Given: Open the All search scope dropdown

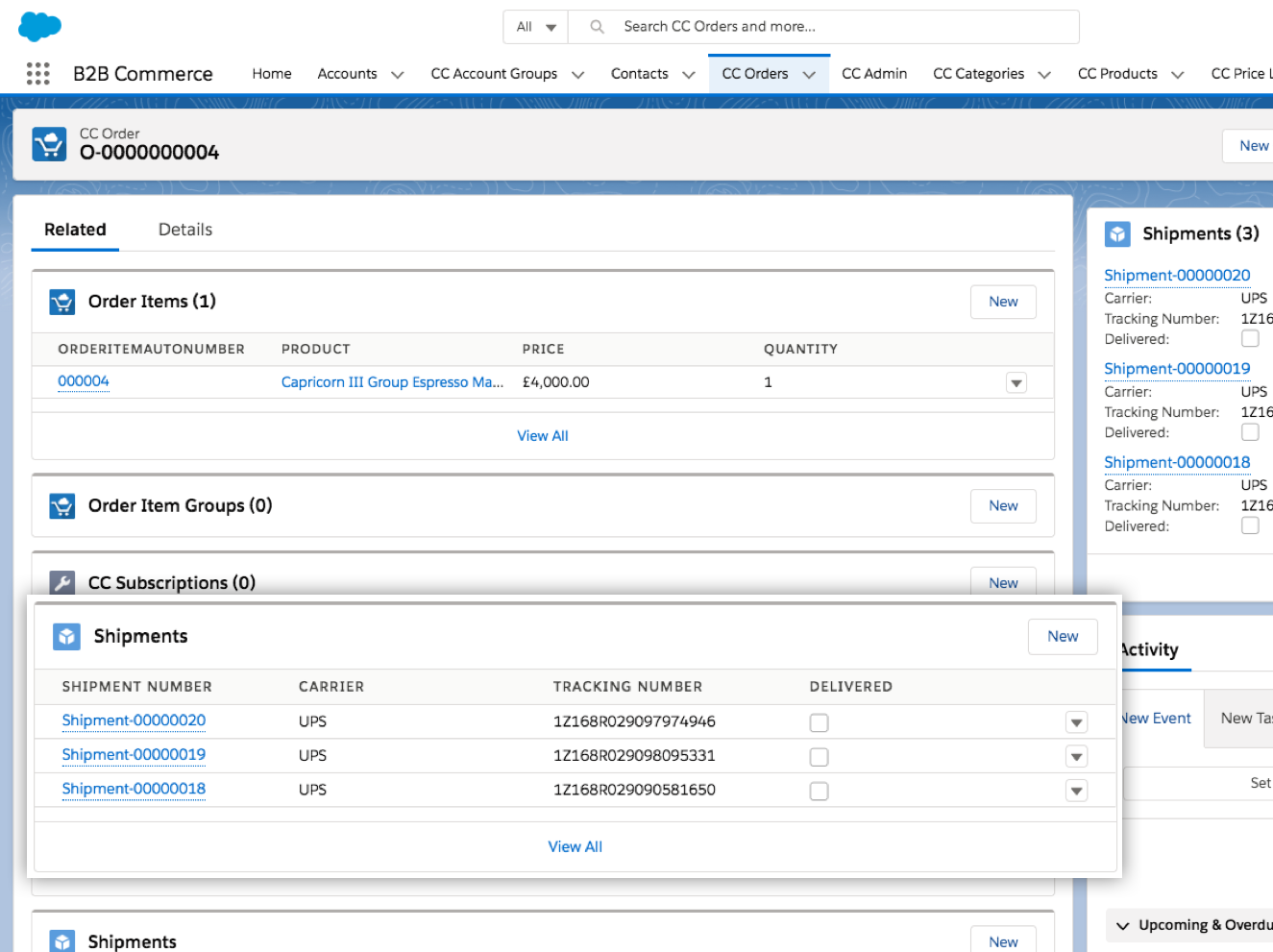Looking at the screenshot, I should point(536,27).
